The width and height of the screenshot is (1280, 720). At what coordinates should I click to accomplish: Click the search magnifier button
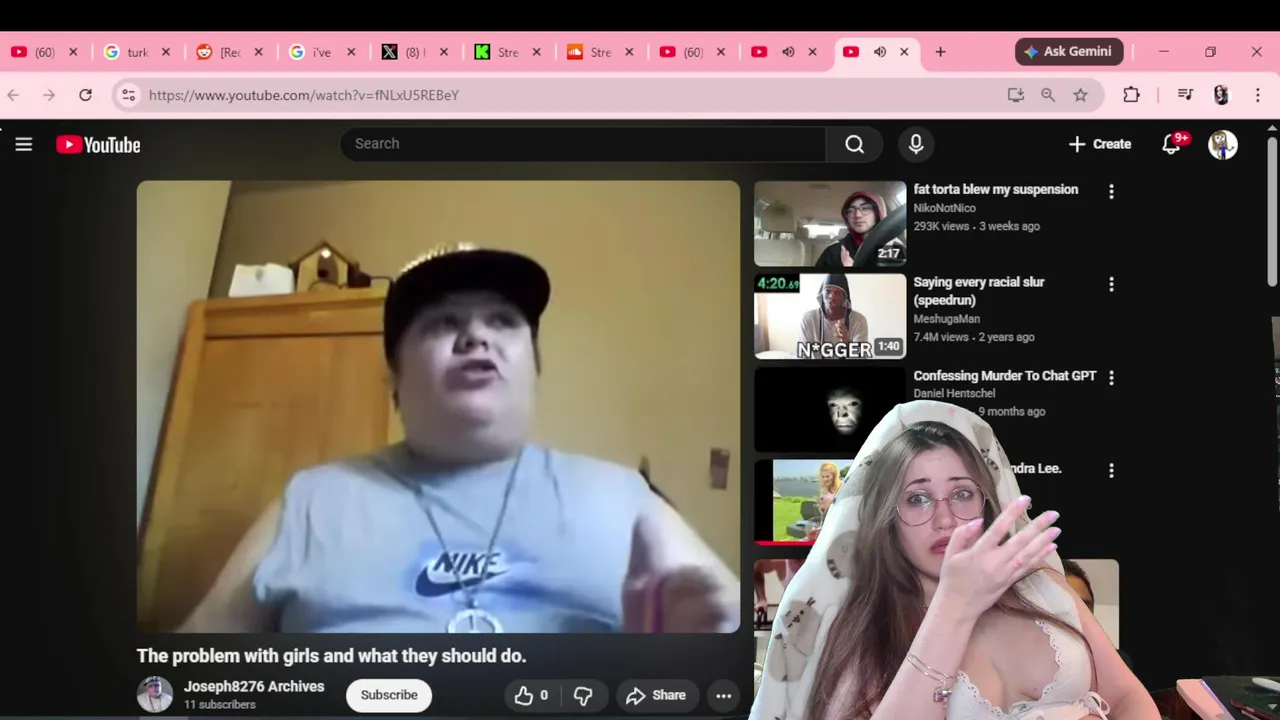click(854, 144)
